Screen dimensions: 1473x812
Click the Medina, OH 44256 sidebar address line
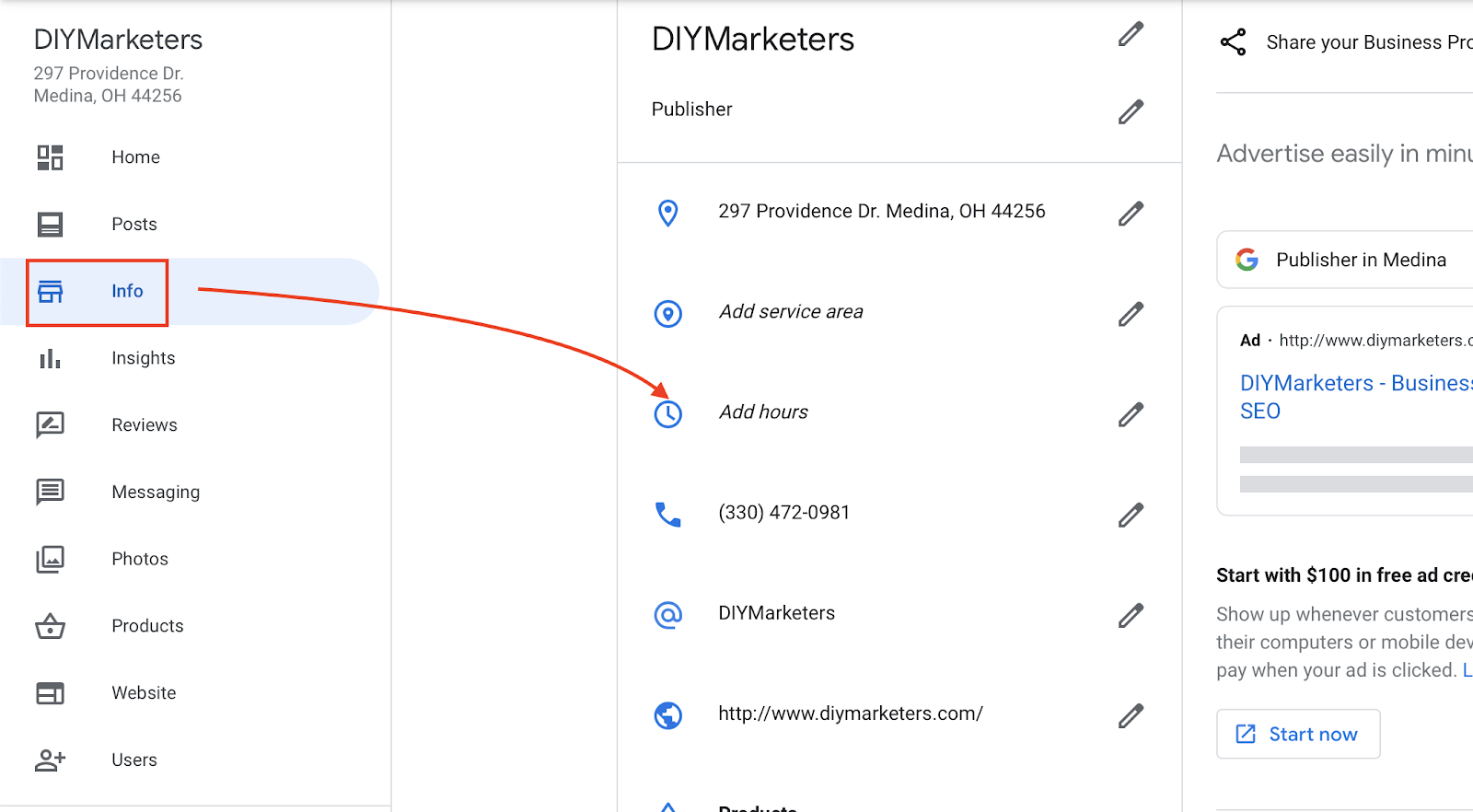[108, 96]
